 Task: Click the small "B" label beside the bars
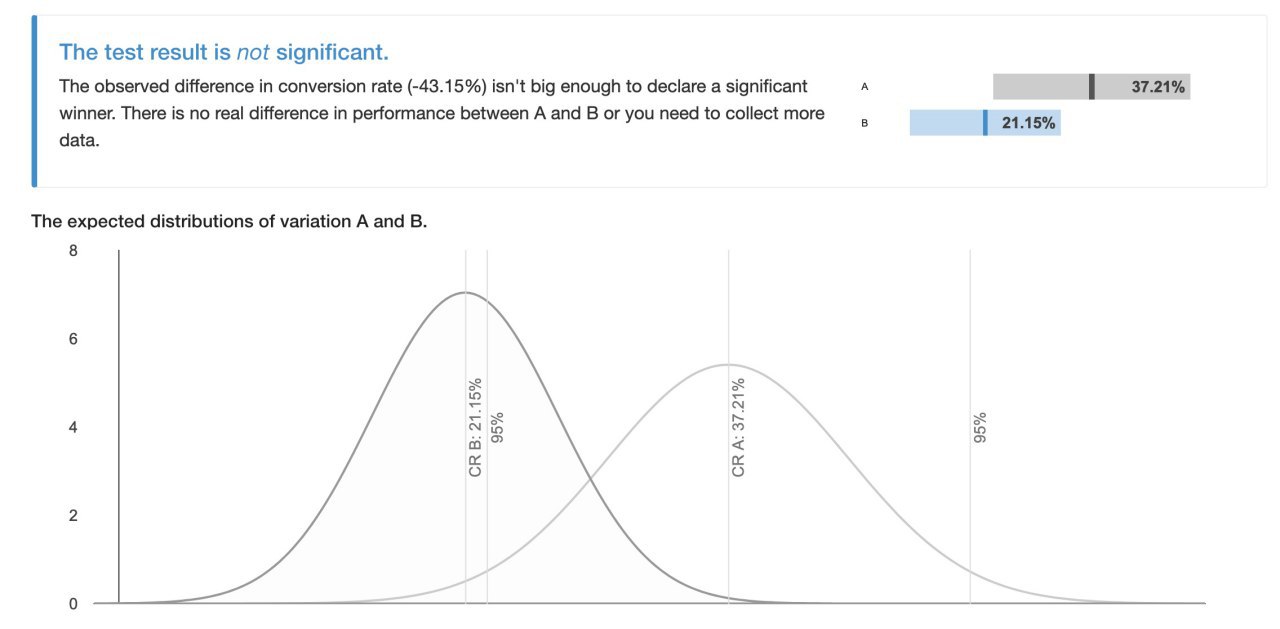[x=864, y=123]
